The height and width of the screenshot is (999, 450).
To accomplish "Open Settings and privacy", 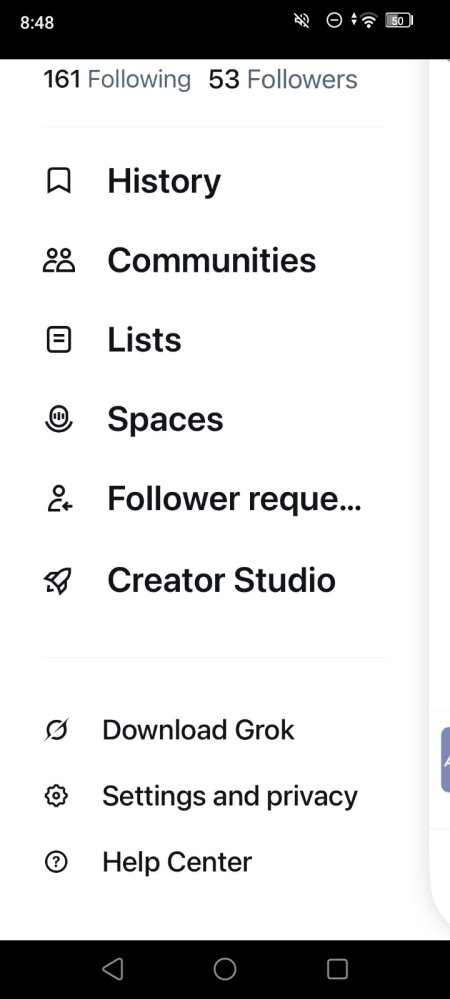I will coord(230,796).
